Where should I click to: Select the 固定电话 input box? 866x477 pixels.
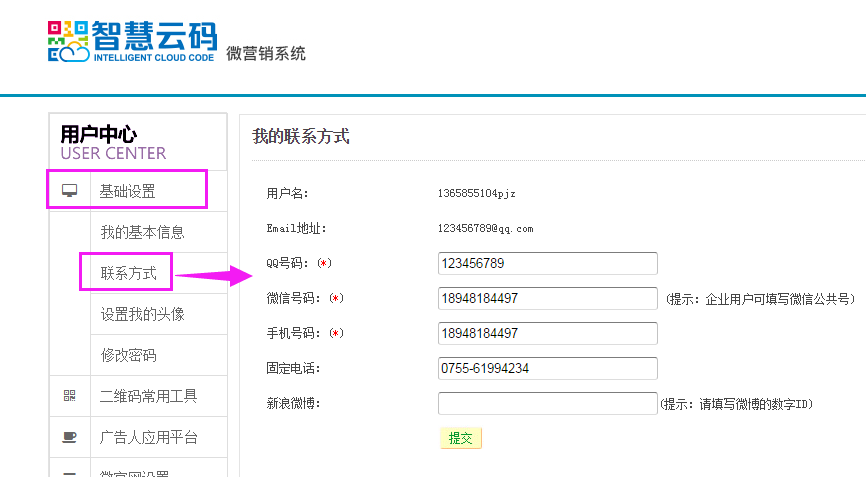point(547,368)
